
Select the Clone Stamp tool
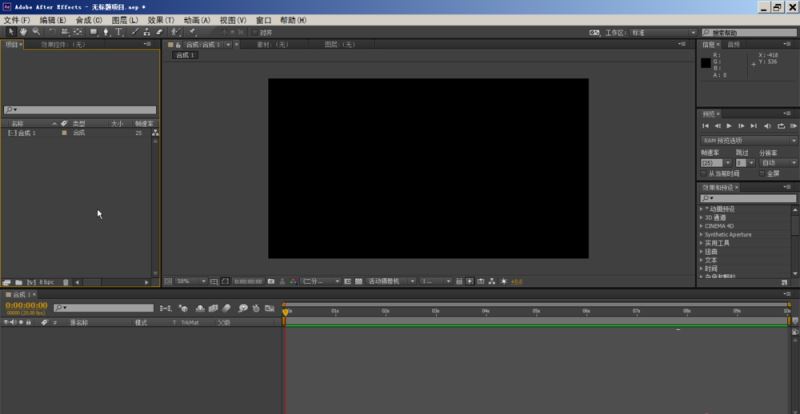coord(147,32)
